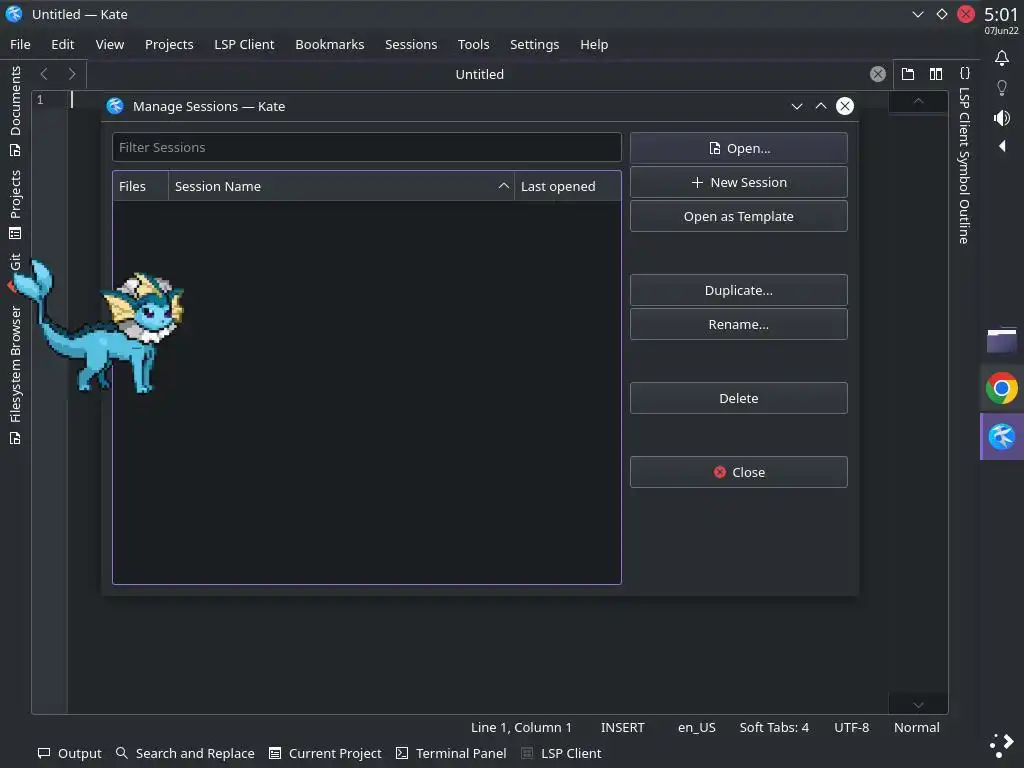Click the lightbulb icon in system panel
The width and height of the screenshot is (1024, 768).
point(1002,88)
